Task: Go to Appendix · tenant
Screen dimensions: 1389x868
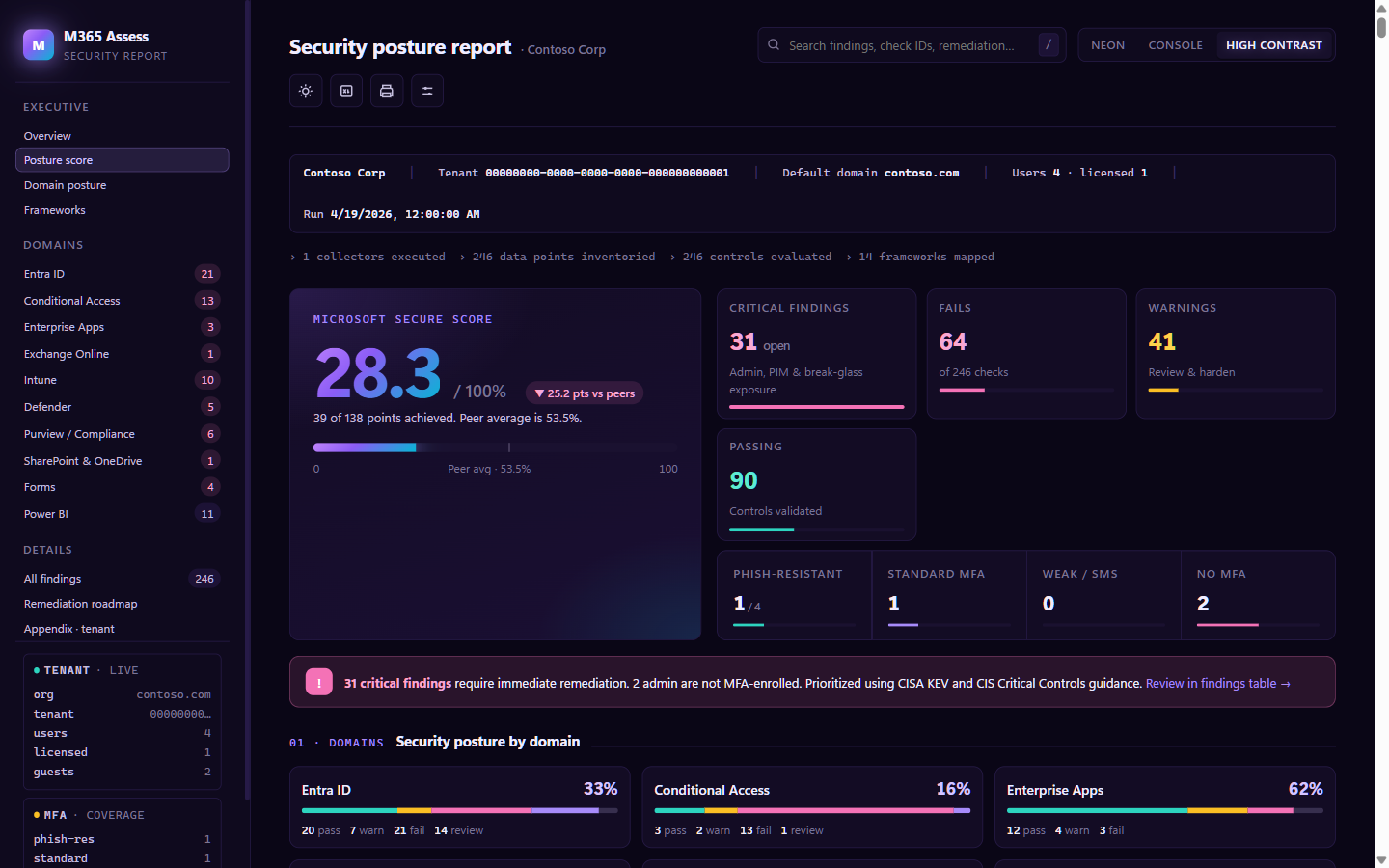Action: [x=123, y=629]
